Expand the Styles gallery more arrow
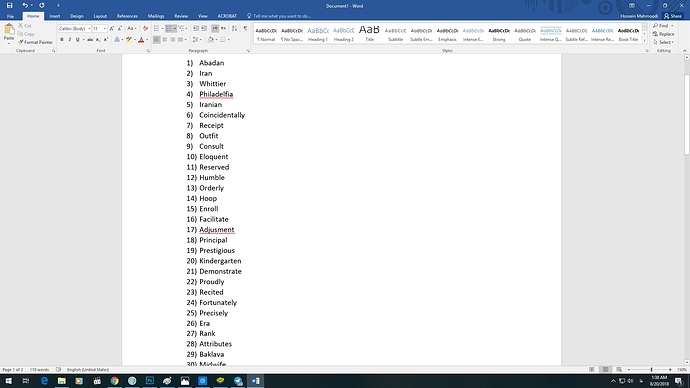The image size is (690, 388). pos(645,40)
